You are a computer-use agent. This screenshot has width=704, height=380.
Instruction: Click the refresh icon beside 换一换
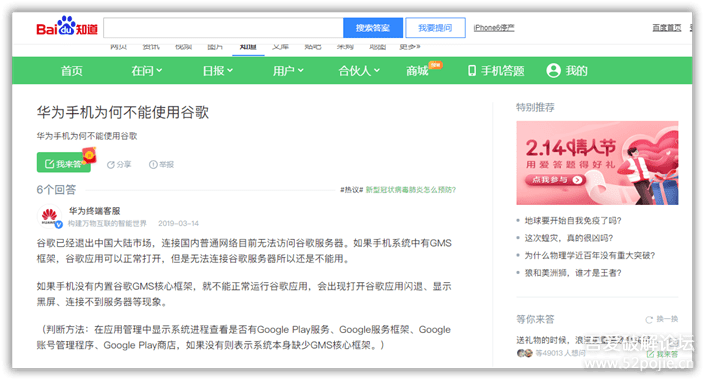(x=649, y=319)
